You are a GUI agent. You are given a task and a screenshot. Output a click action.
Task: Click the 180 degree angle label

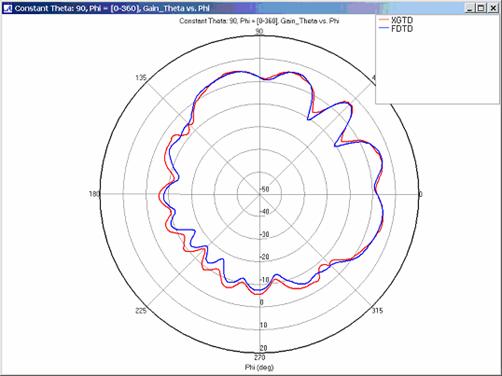(94, 194)
